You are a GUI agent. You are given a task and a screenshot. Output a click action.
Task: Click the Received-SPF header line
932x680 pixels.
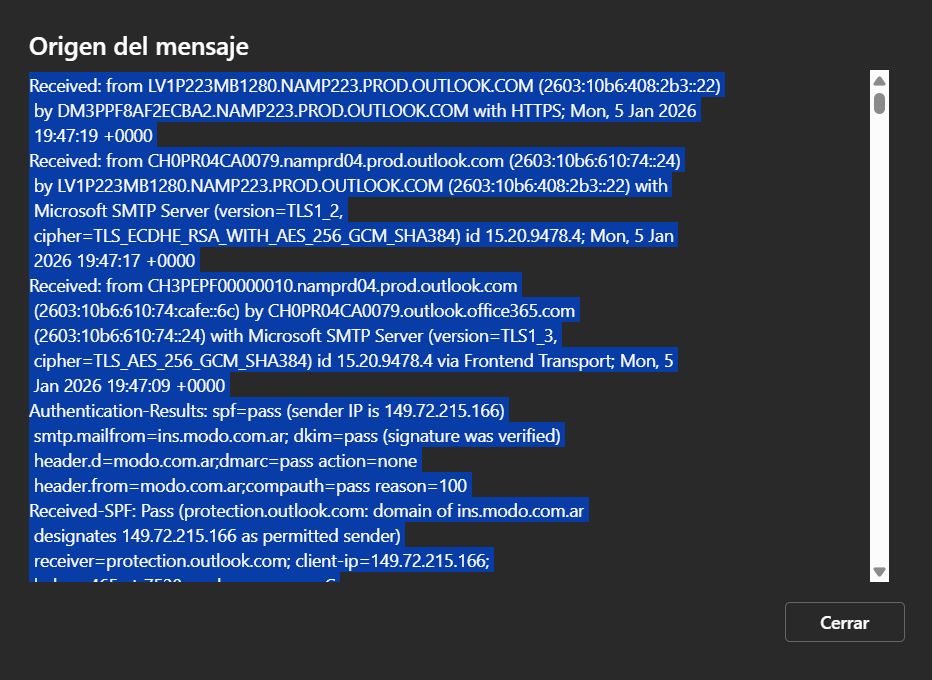(x=307, y=510)
